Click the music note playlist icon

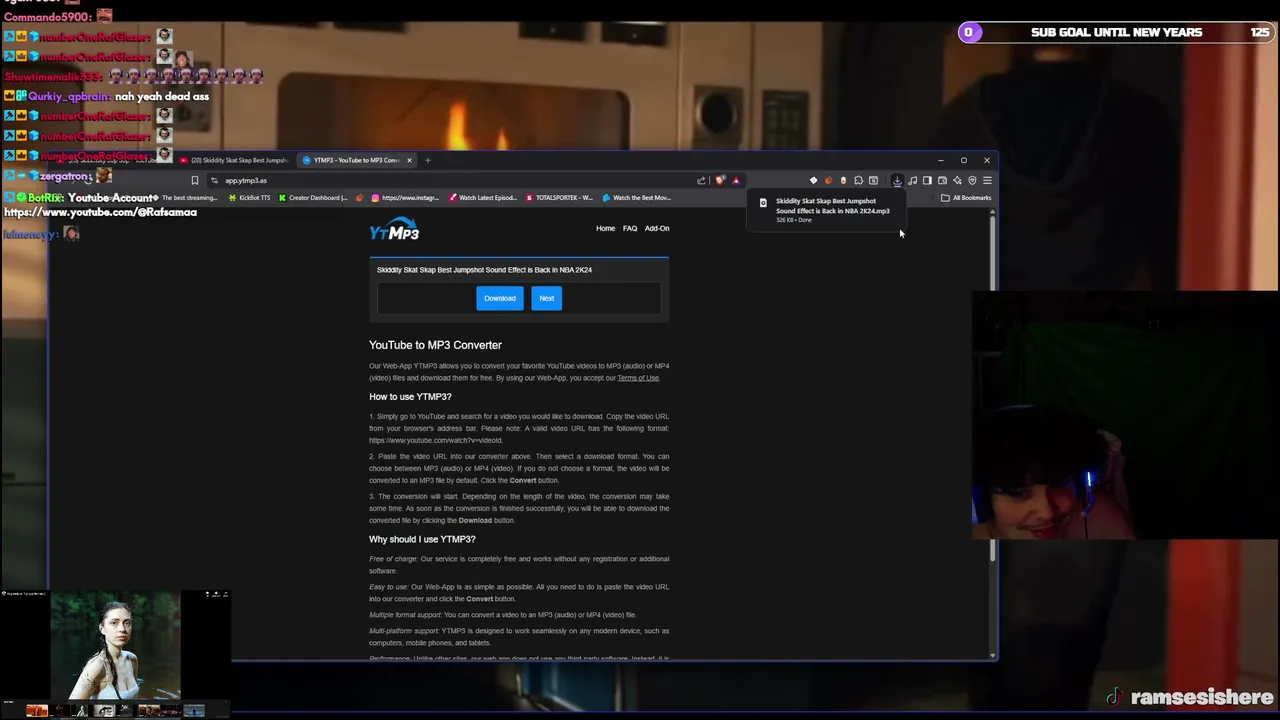pyautogui.click(x=912, y=181)
